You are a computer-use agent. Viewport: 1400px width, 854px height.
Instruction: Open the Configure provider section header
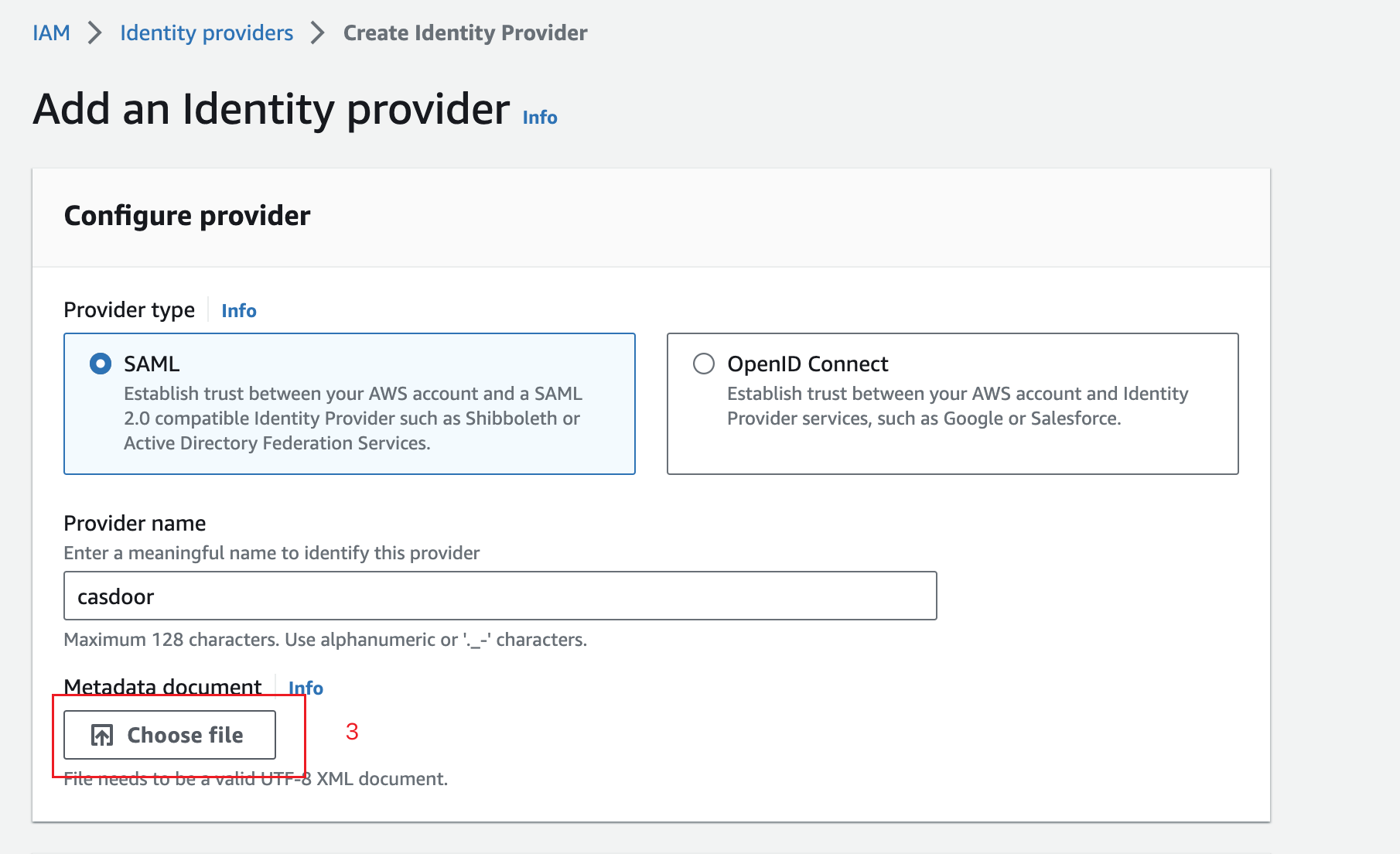click(187, 216)
